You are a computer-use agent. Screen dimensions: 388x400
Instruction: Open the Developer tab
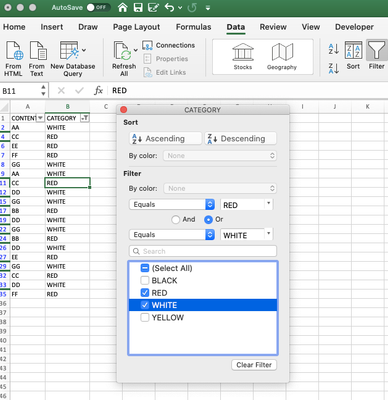click(x=354, y=27)
